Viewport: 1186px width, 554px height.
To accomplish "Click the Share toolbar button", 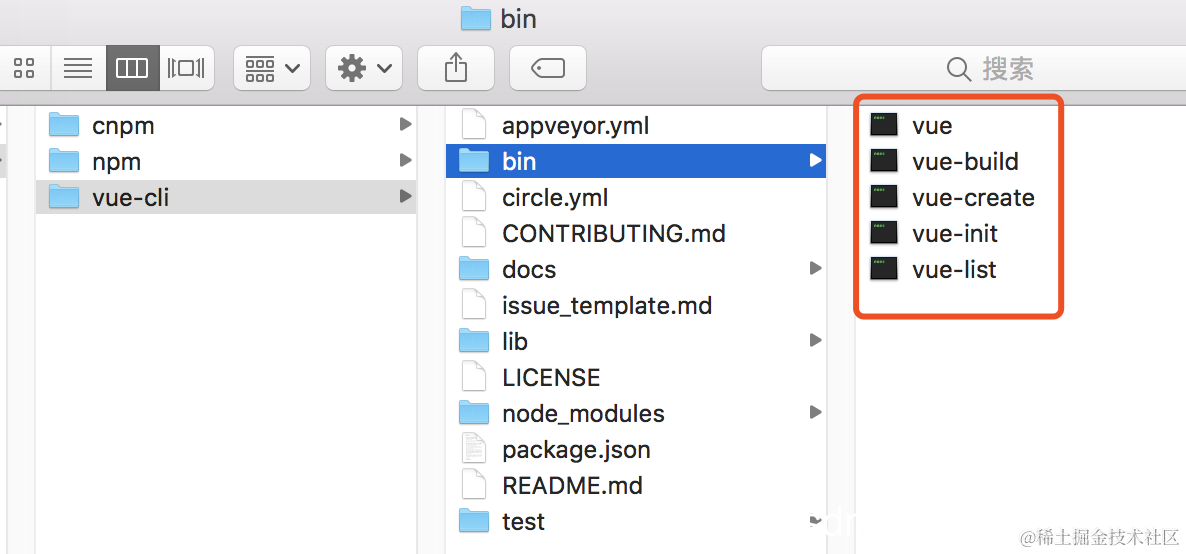I will click(455, 68).
